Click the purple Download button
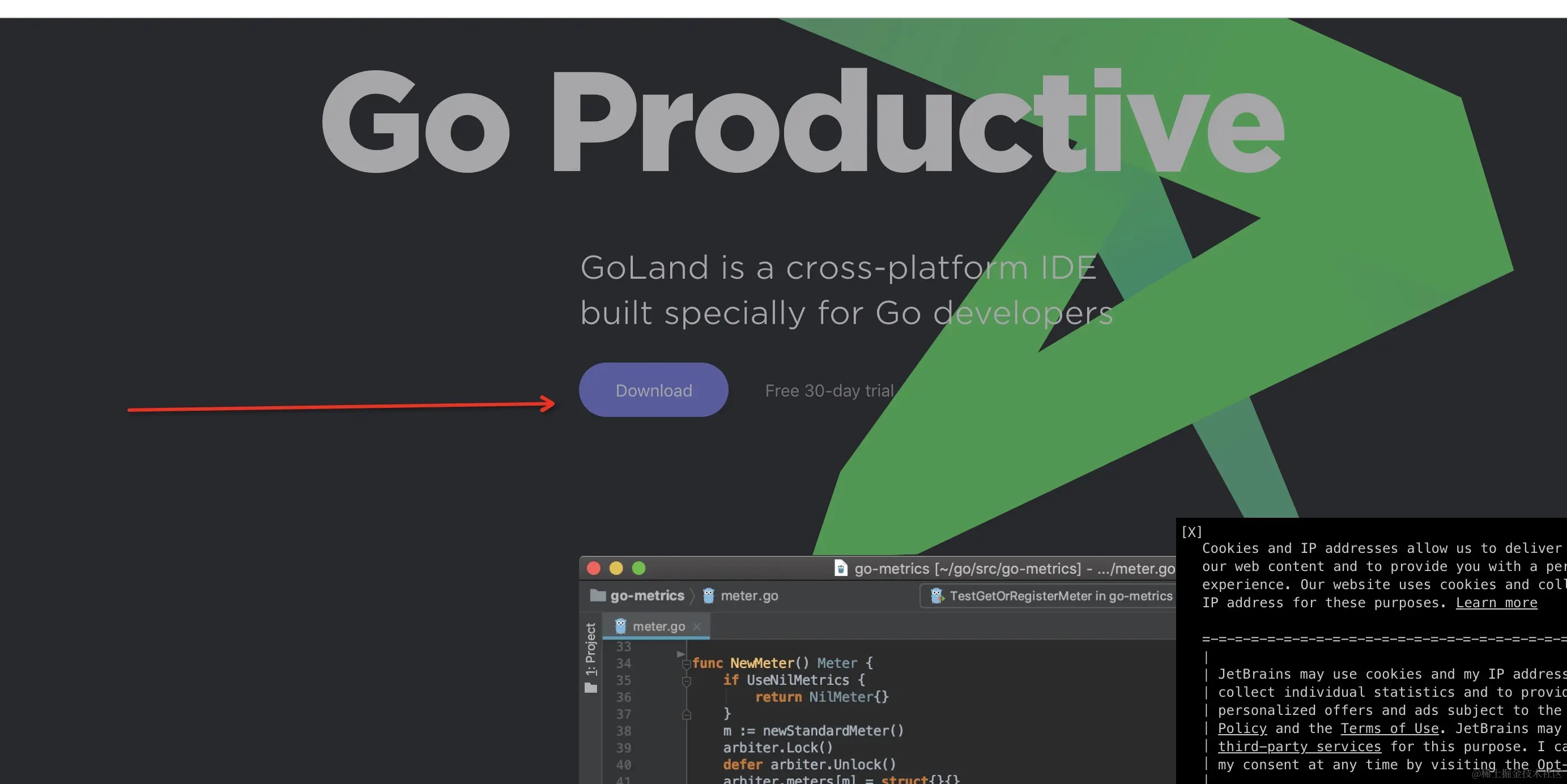 click(653, 390)
